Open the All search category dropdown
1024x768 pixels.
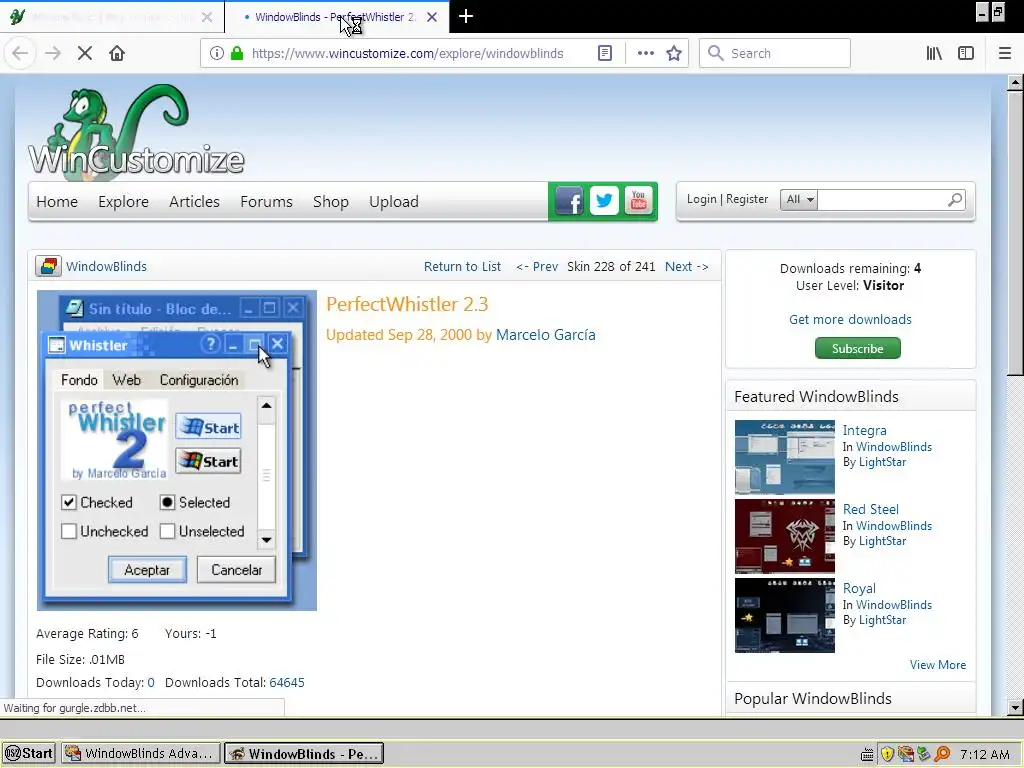tap(798, 199)
